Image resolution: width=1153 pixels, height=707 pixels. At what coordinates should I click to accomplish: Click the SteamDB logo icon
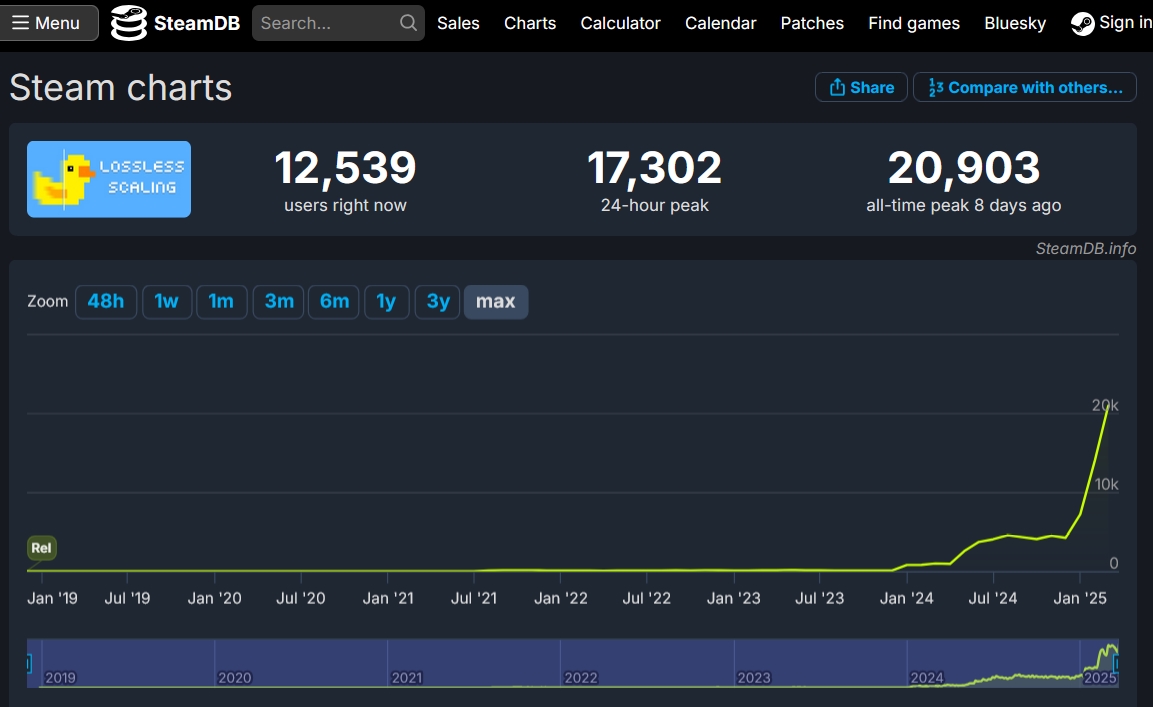coord(129,23)
